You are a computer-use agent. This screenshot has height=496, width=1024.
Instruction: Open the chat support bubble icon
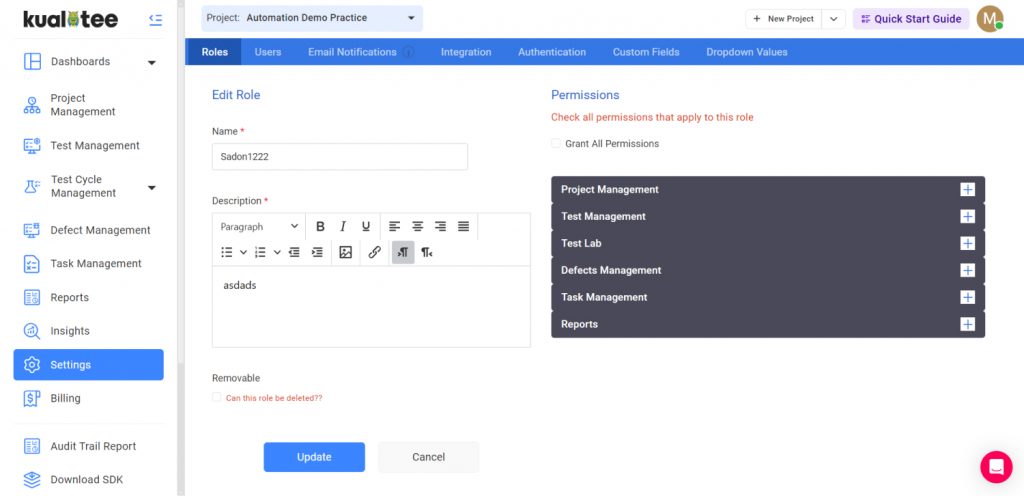996,467
